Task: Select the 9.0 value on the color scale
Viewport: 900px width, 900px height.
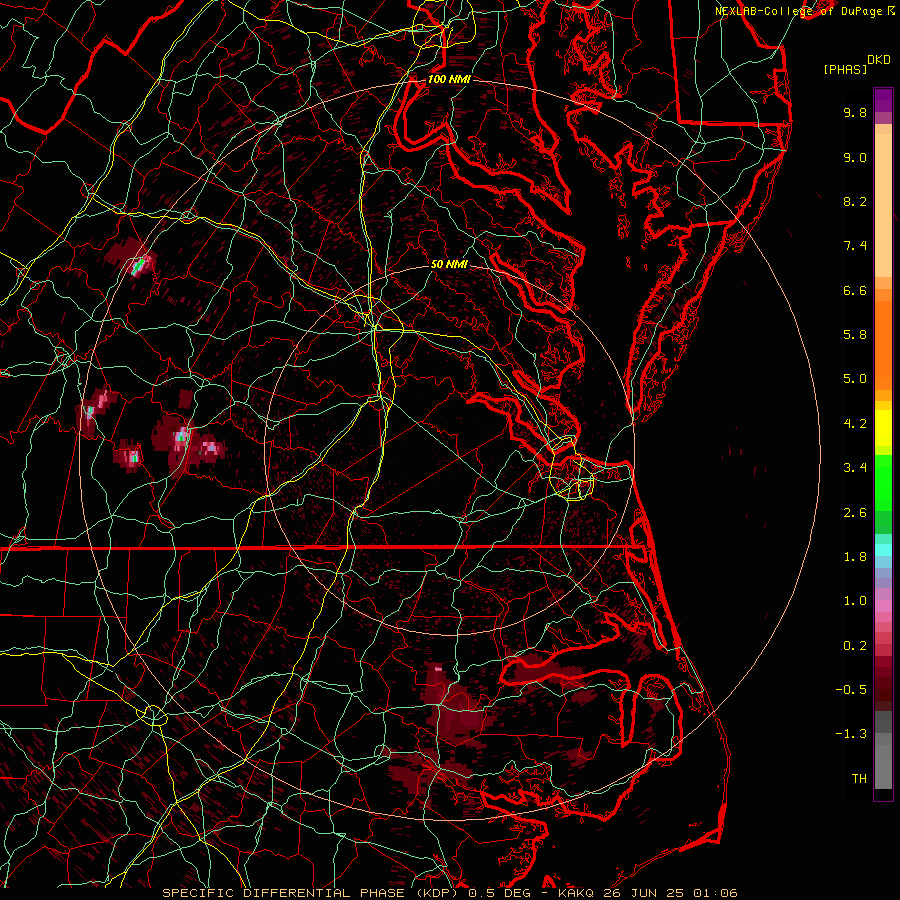Action: [x=855, y=157]
